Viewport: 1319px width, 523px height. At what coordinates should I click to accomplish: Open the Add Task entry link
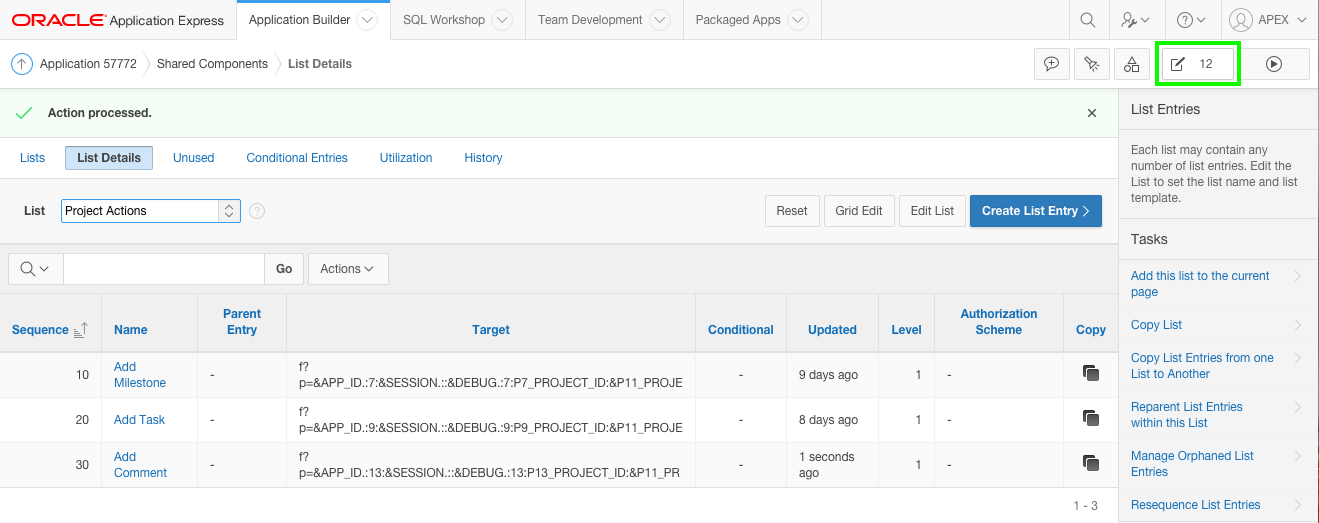pos(139,420)
